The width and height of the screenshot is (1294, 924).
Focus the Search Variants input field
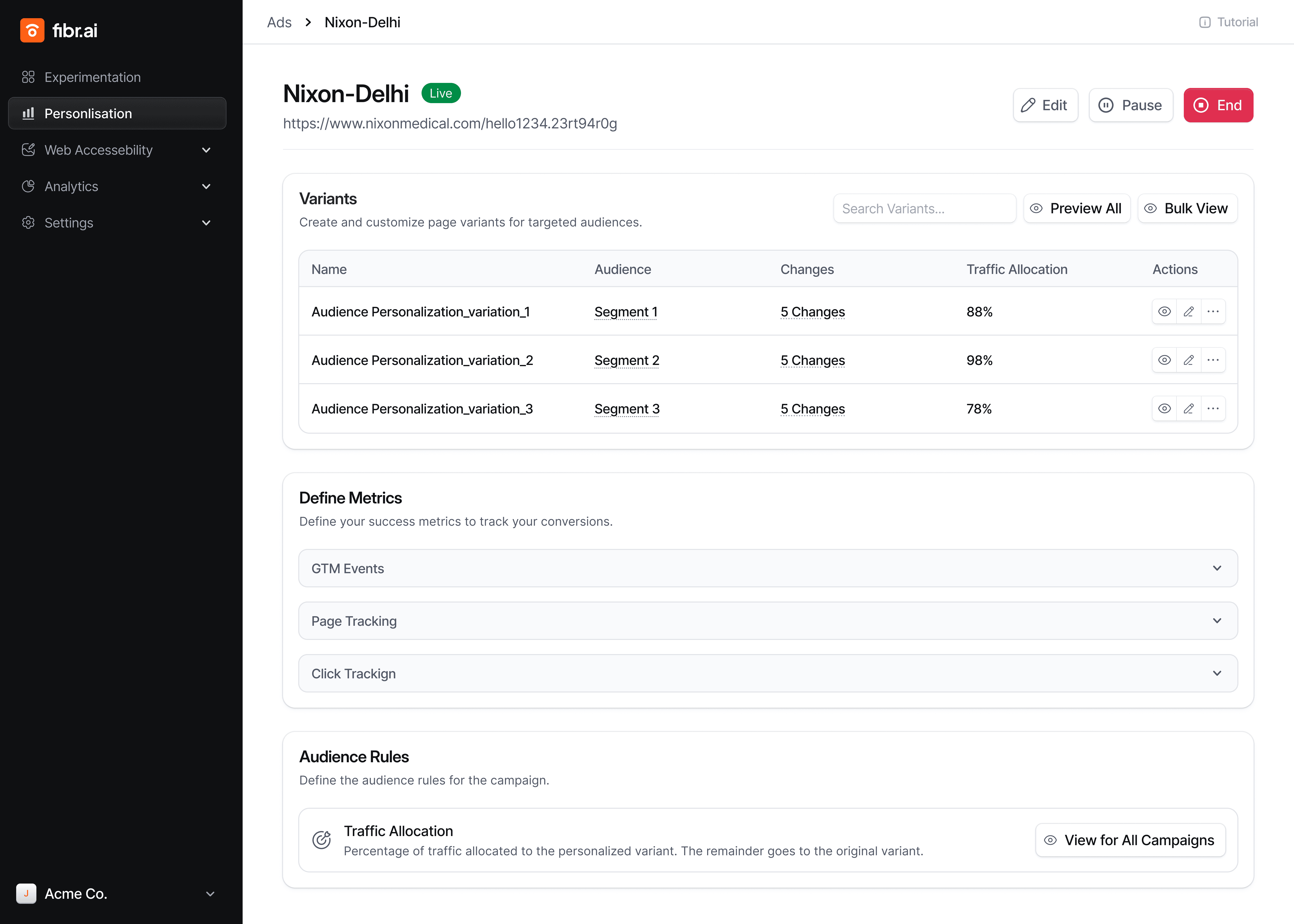click(x=924, y=209)
